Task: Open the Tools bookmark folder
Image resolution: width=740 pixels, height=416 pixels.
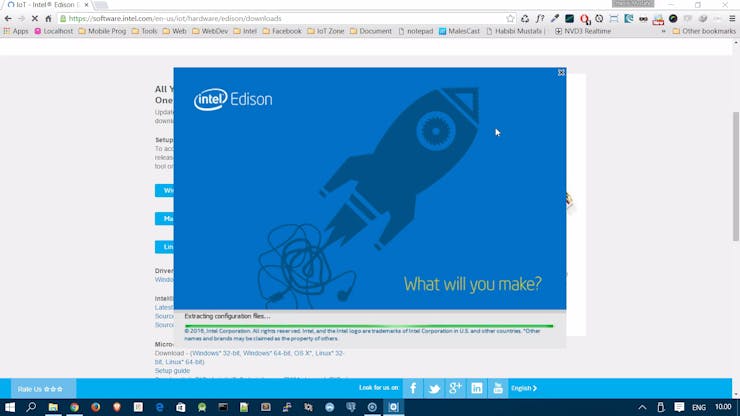Action: 144,31
